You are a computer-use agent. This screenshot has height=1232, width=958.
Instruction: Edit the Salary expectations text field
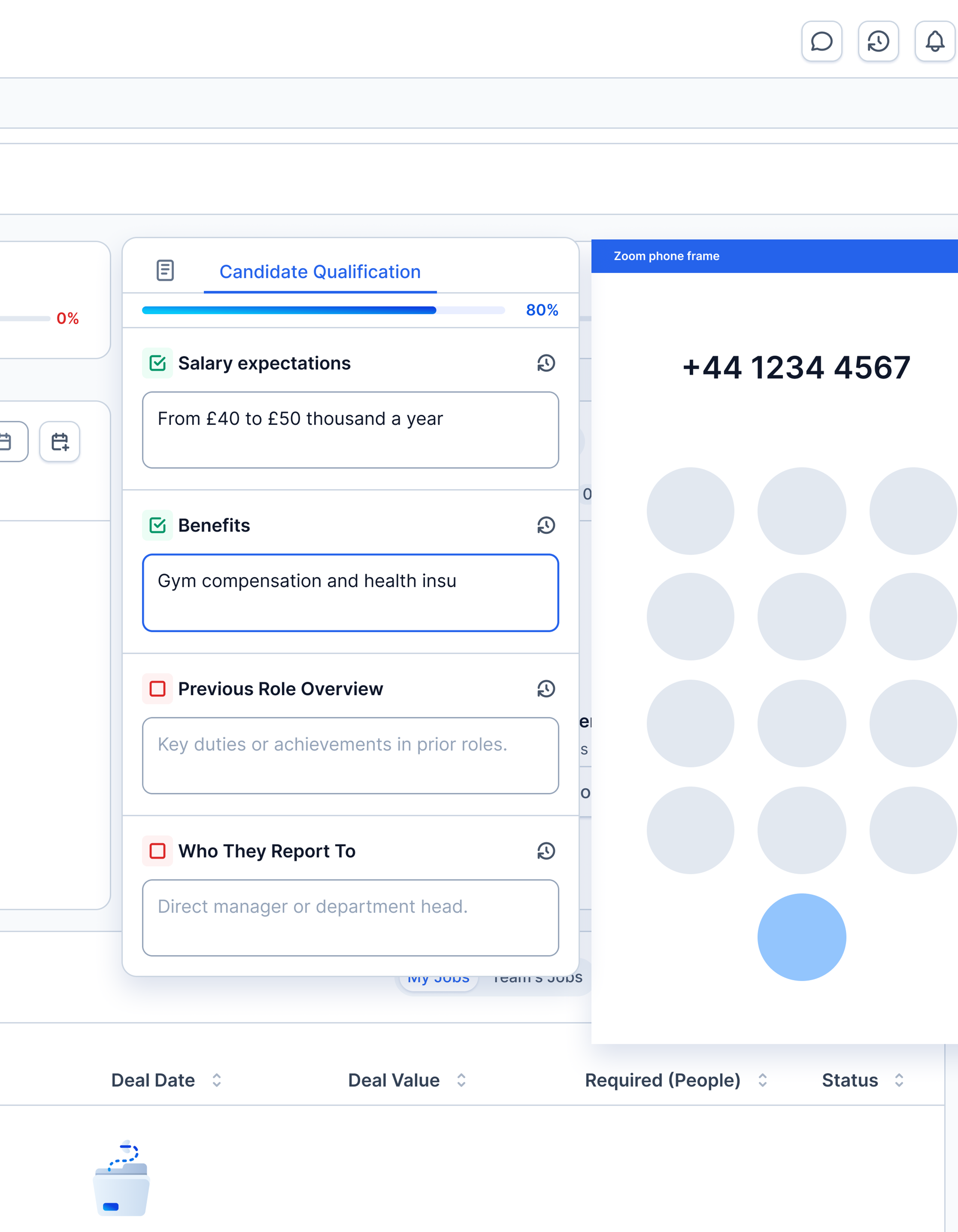click(350, 430)
